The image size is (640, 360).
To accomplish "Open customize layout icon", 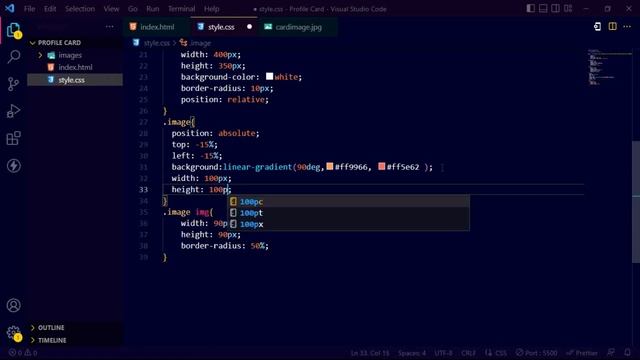I will pyautogui.click(x=568, y=9).
